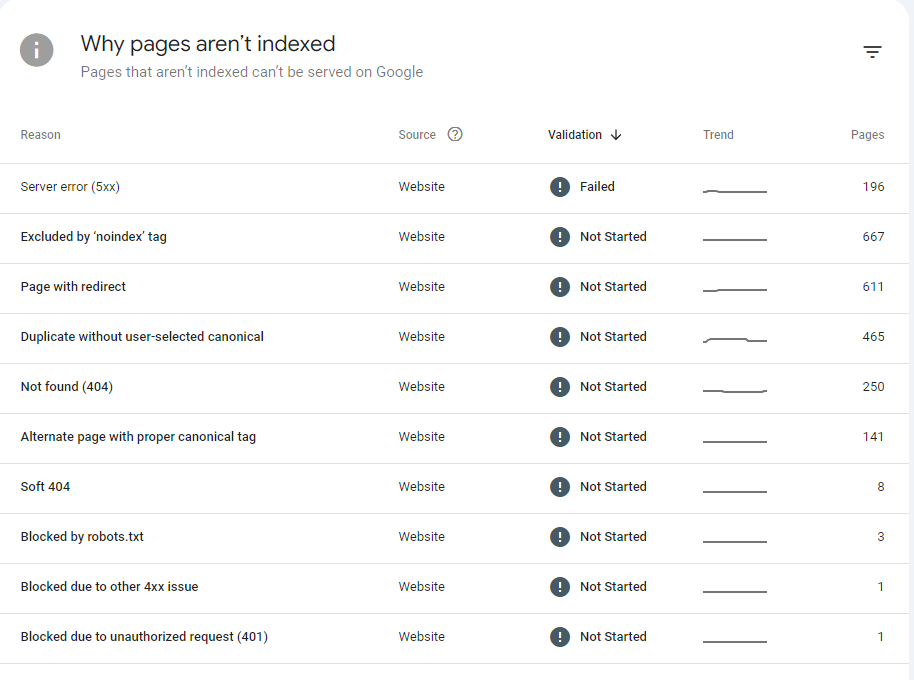Click trend sparkline for Not found (404)

click(734, 390)
